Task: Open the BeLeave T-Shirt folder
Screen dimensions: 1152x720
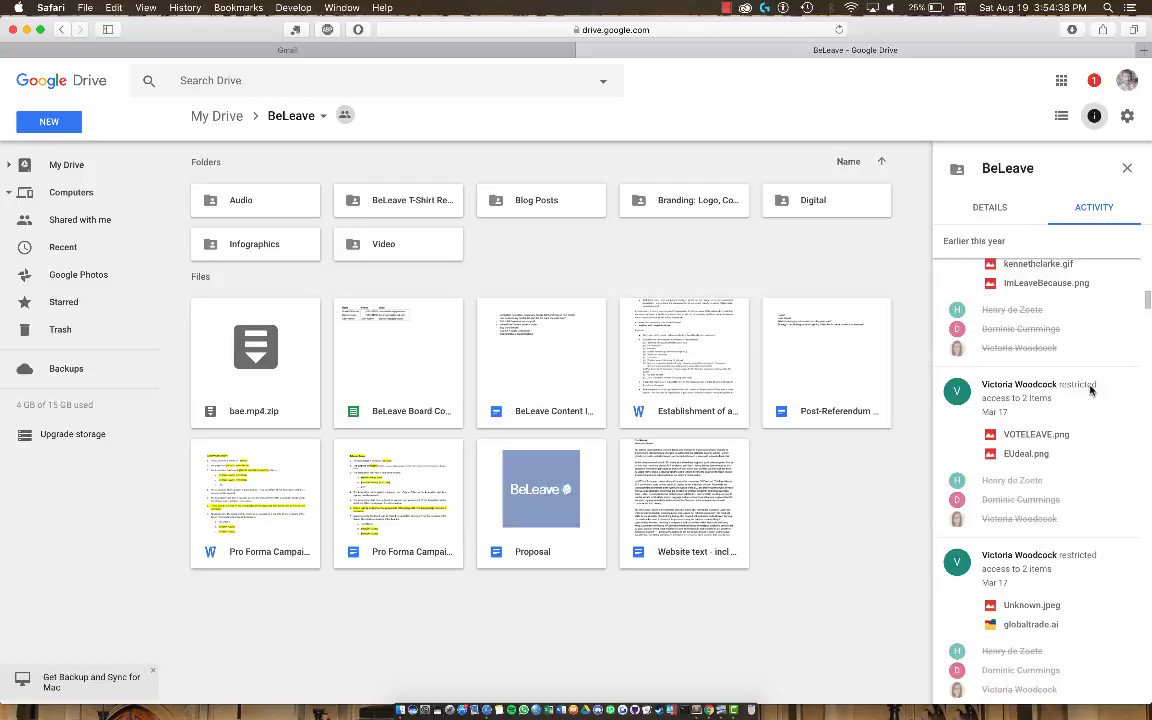Action: (398, 201)
